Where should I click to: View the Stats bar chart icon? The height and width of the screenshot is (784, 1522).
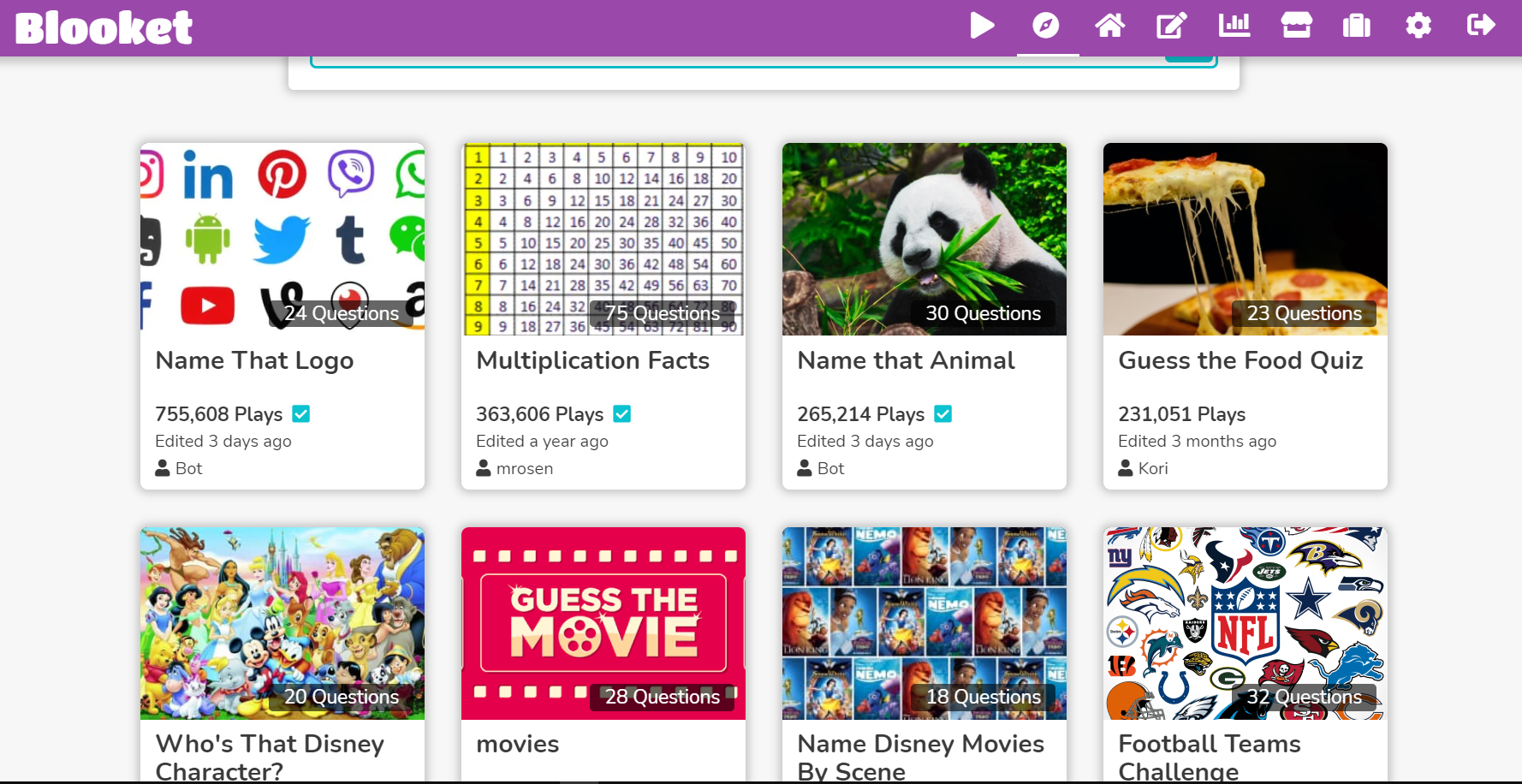pos(1234,26)
